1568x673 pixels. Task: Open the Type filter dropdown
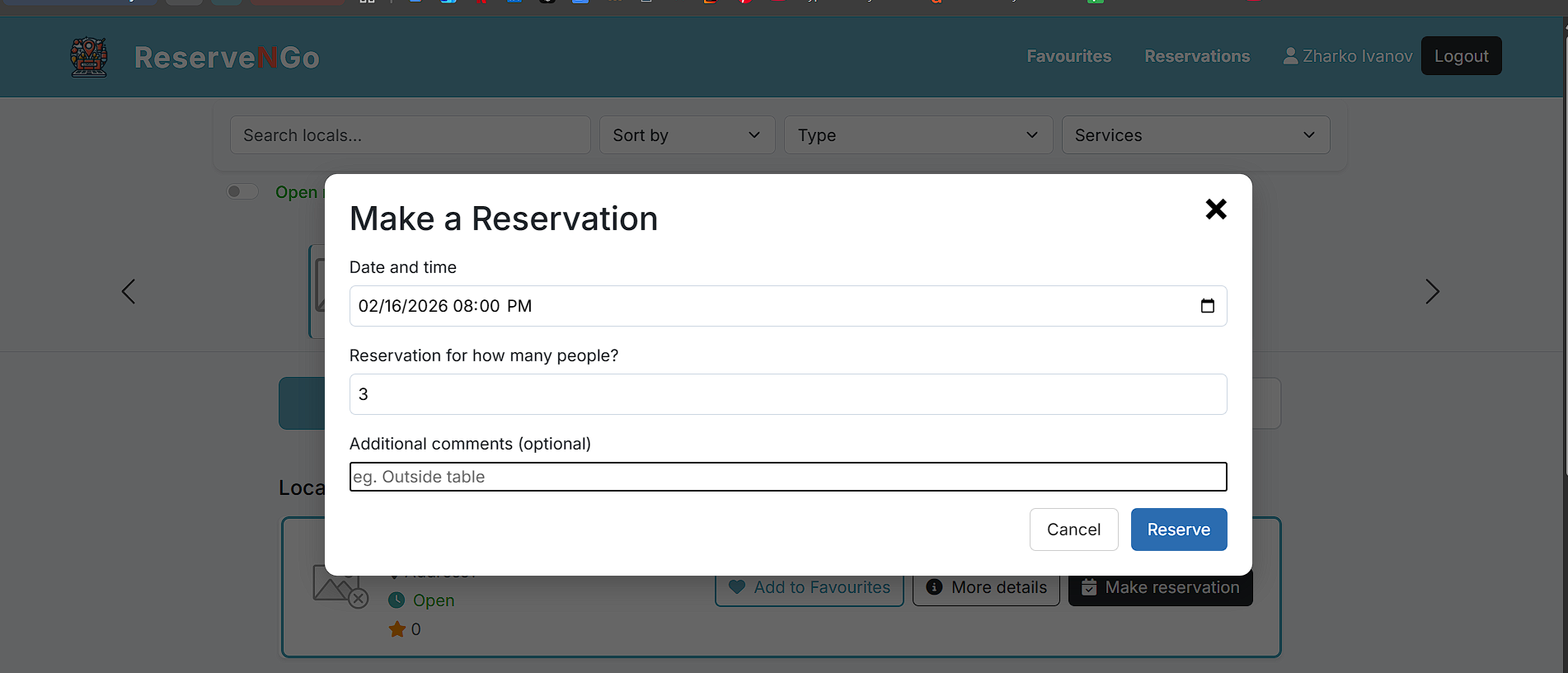(918, 135)
